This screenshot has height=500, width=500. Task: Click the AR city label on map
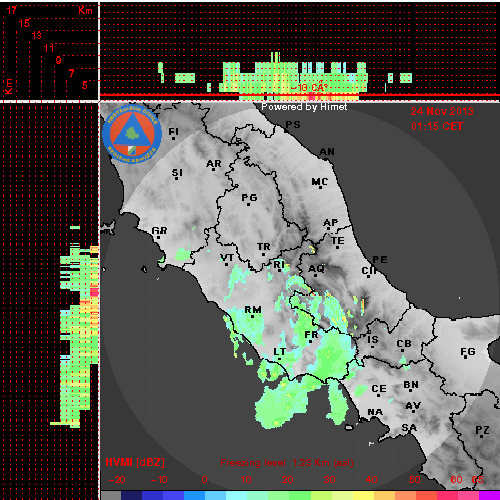214,164
